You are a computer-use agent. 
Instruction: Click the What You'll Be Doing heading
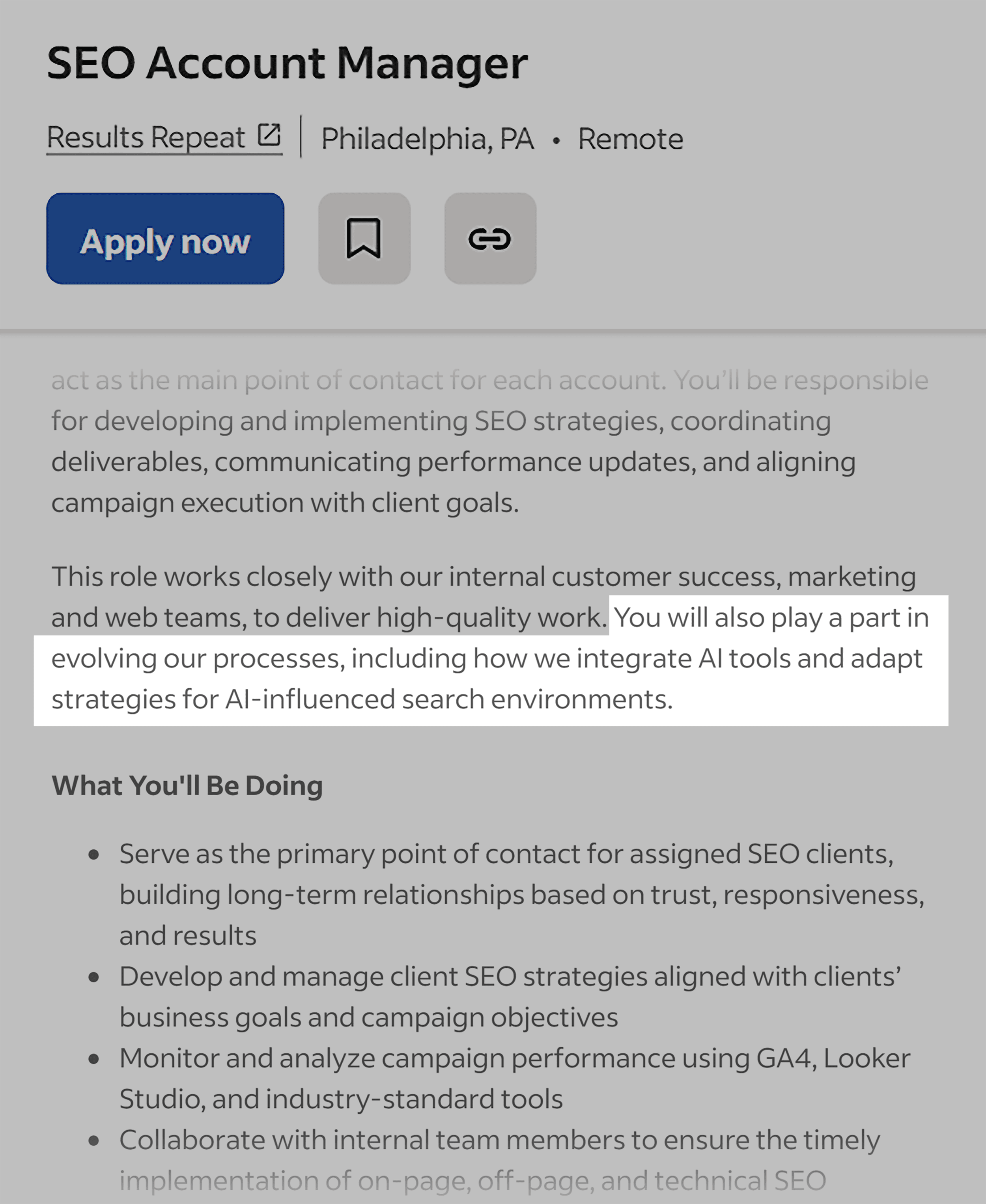pyautogui.click(x=186, y=786)
